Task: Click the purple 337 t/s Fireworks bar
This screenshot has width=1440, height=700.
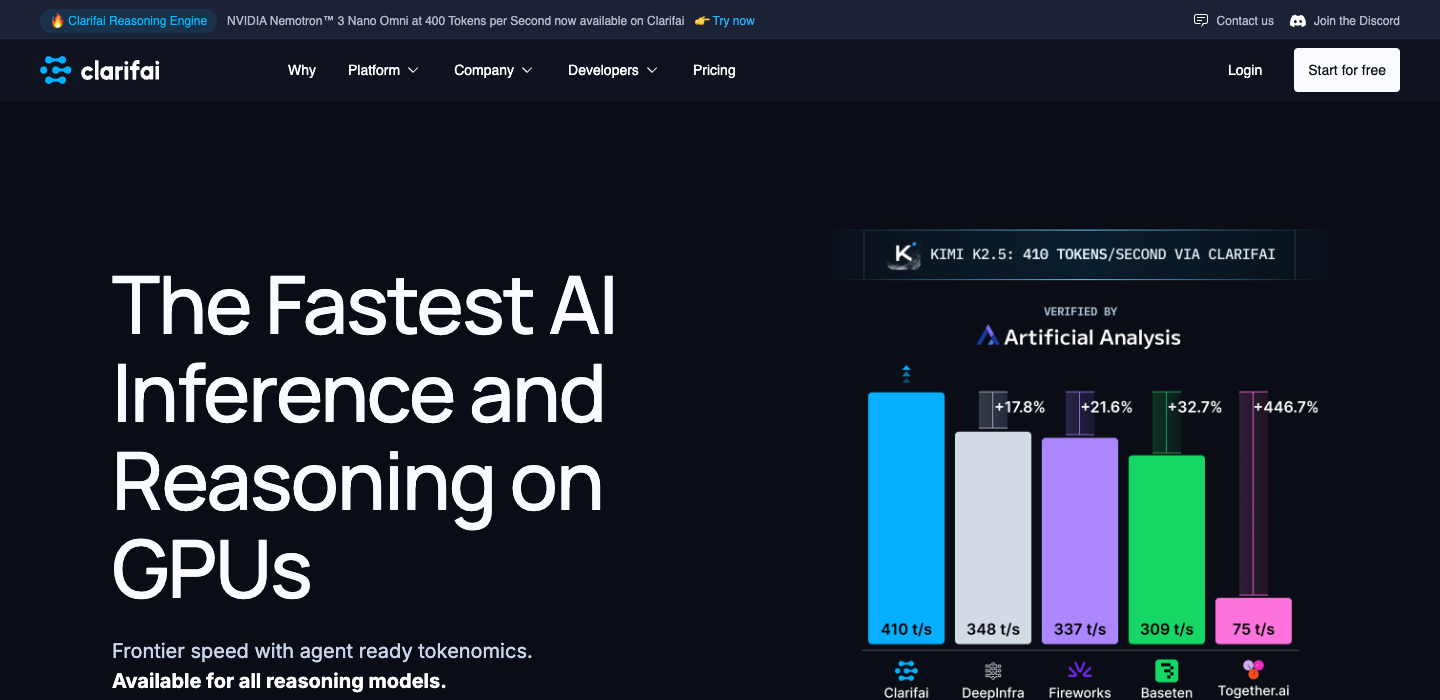Action: (1080, 541)
